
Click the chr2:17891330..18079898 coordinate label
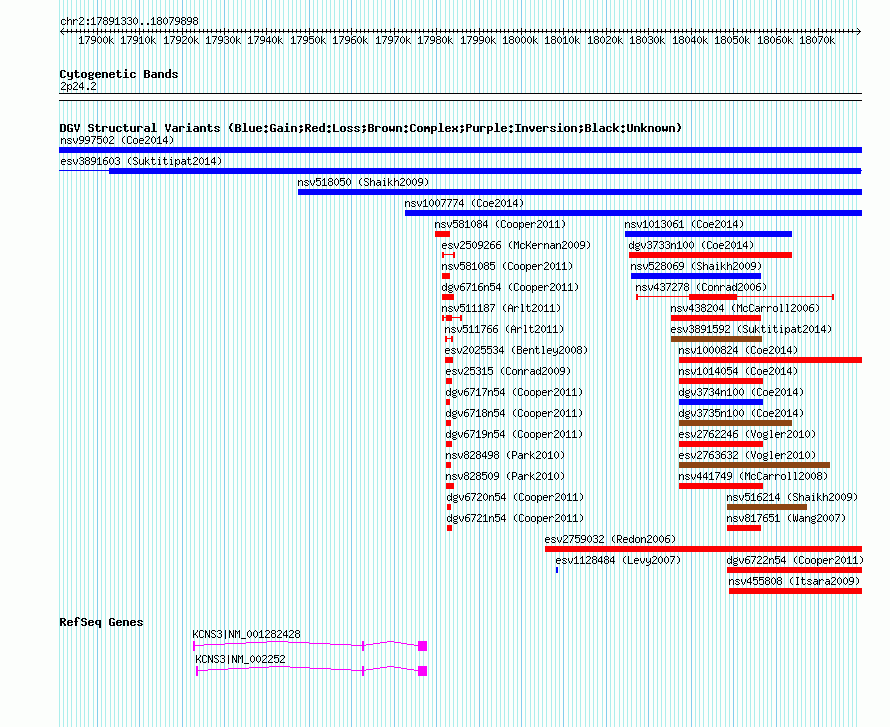[x=129, y=21]
